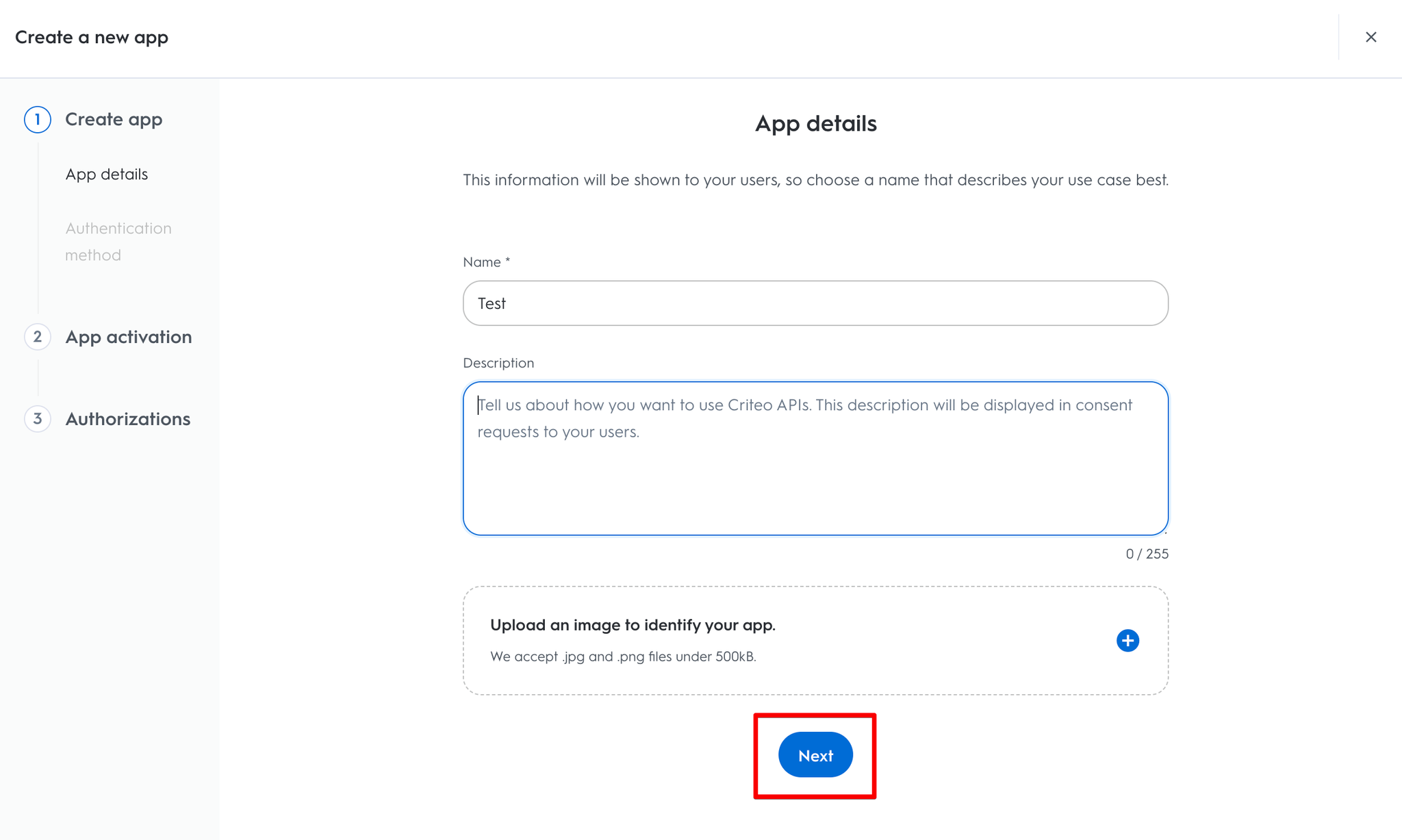Viewport: 1402px width, 840px height.
Task: Click the Name field label
Action: pyautogui.click(x=486, y=262)
